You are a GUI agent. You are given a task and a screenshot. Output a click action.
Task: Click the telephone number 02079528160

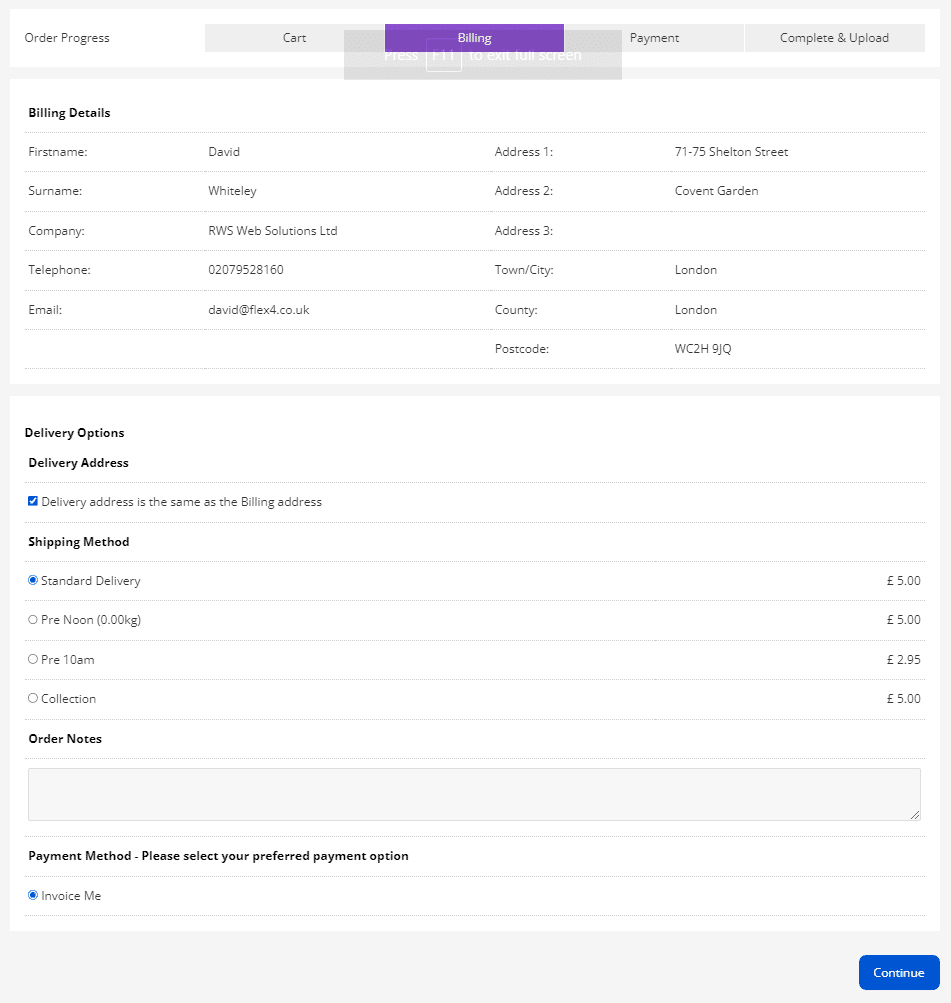pos(246,270)
